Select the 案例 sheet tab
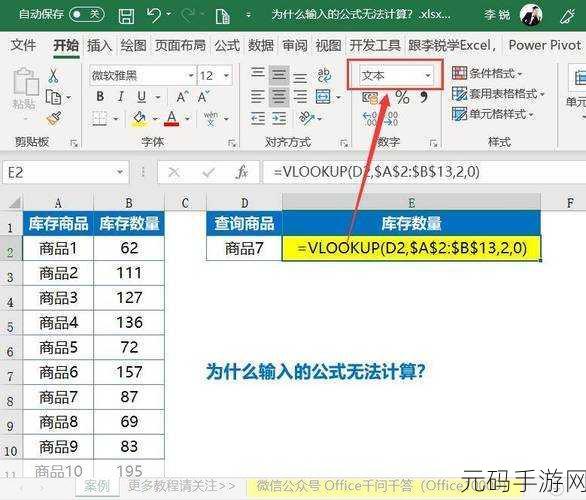586x500 pixels. tap(97, 486)
